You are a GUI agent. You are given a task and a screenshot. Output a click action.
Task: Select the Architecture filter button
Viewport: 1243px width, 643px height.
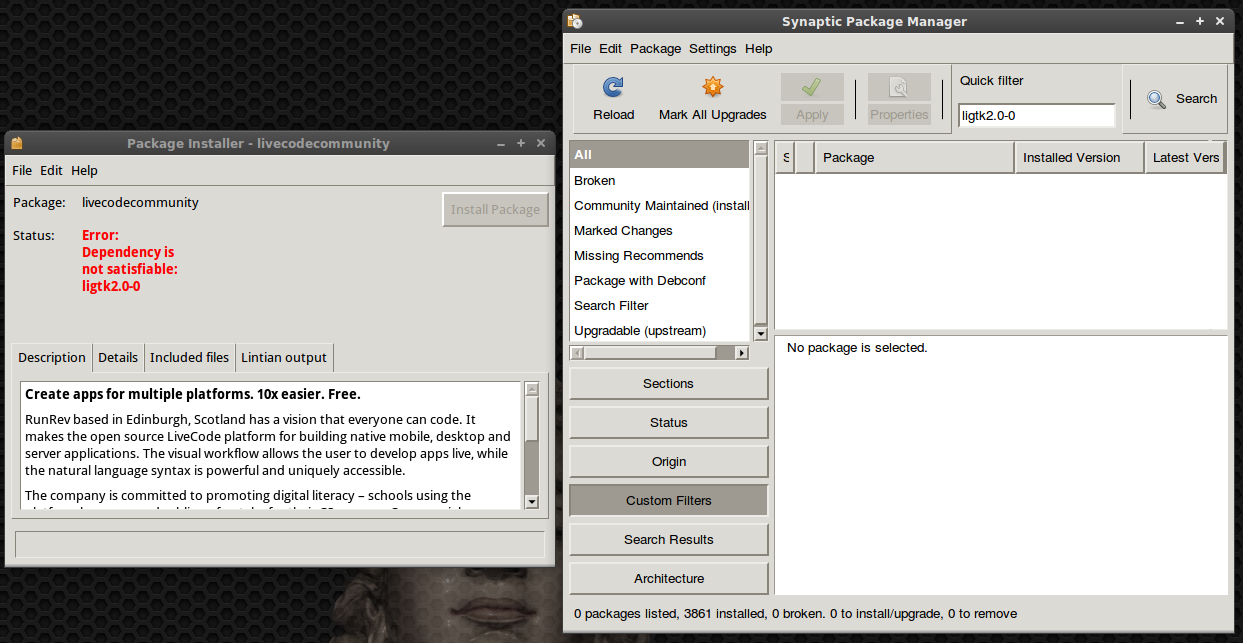pos(668,578)
